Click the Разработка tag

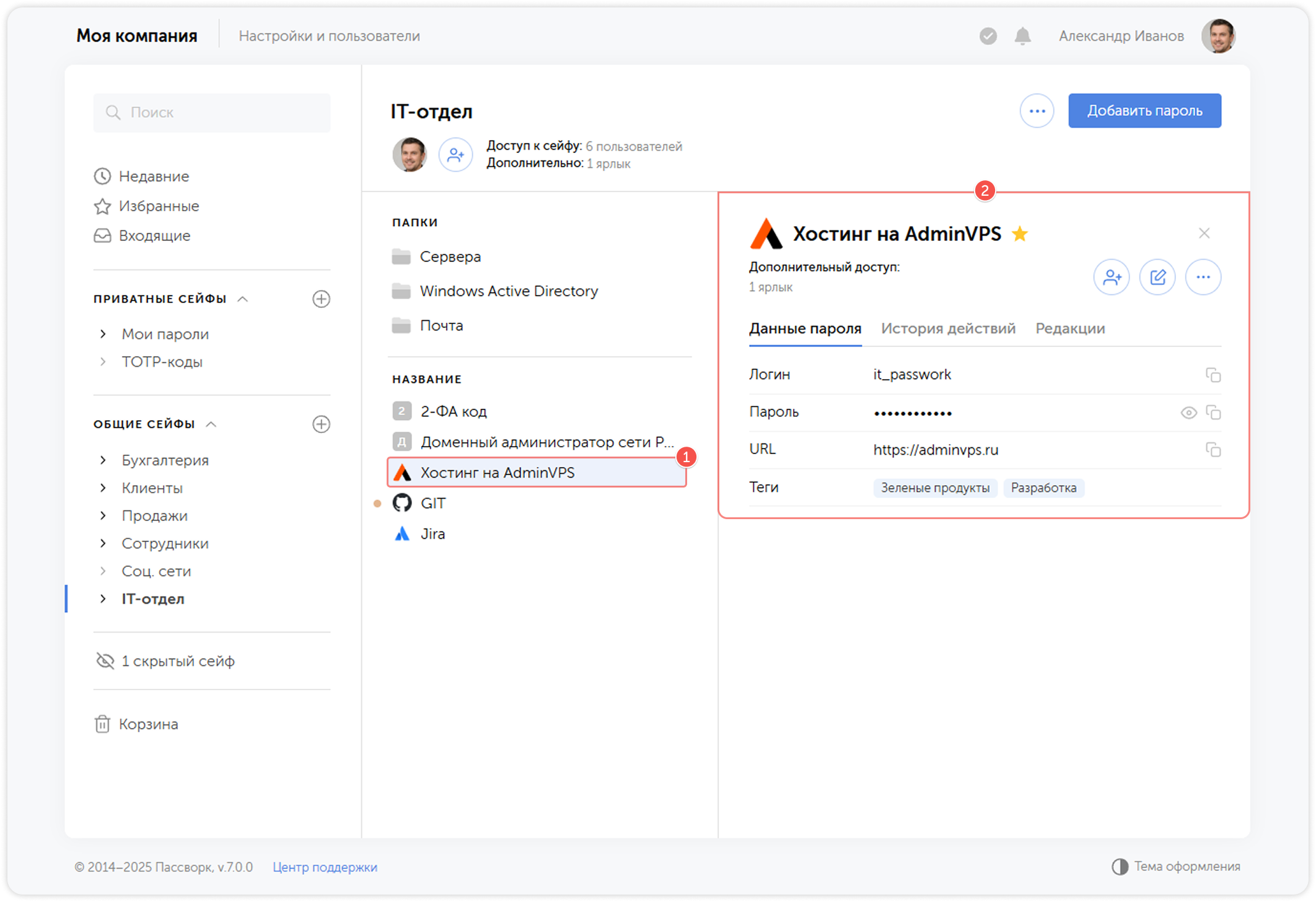1043,488
